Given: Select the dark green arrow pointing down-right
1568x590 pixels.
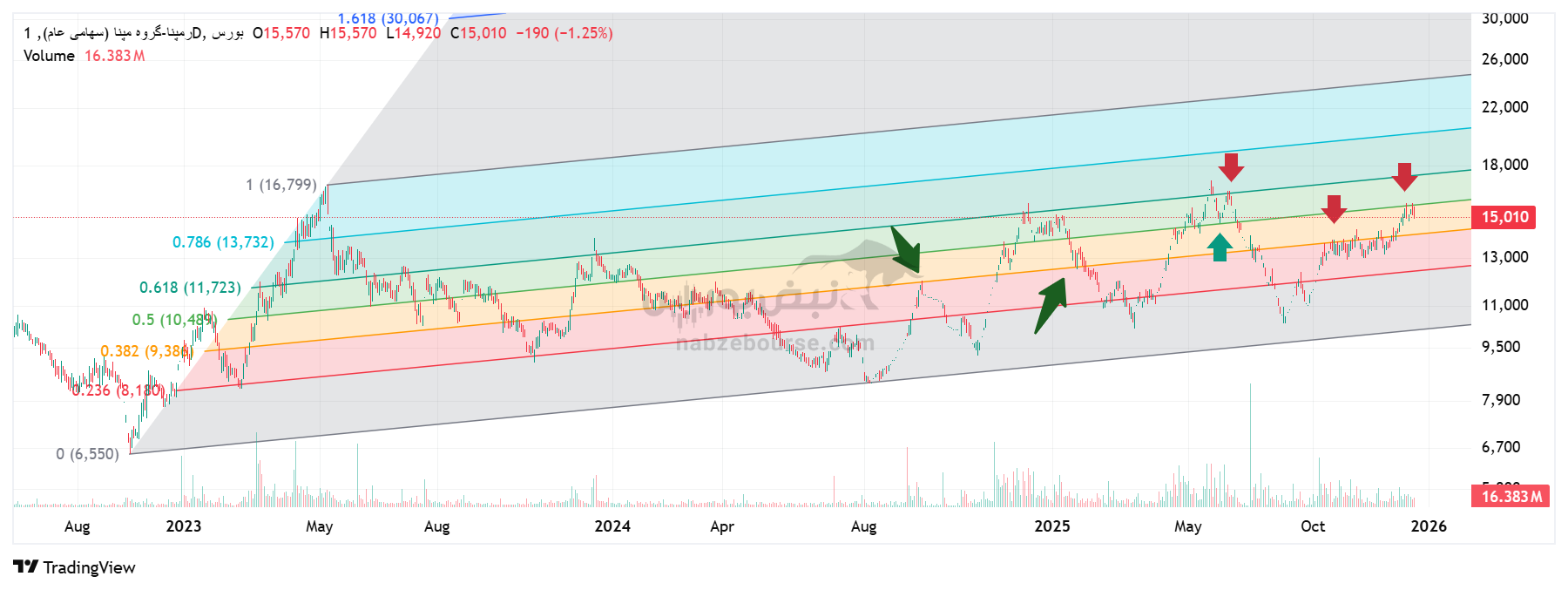Looking at the screenshot, I should (906, 249).
